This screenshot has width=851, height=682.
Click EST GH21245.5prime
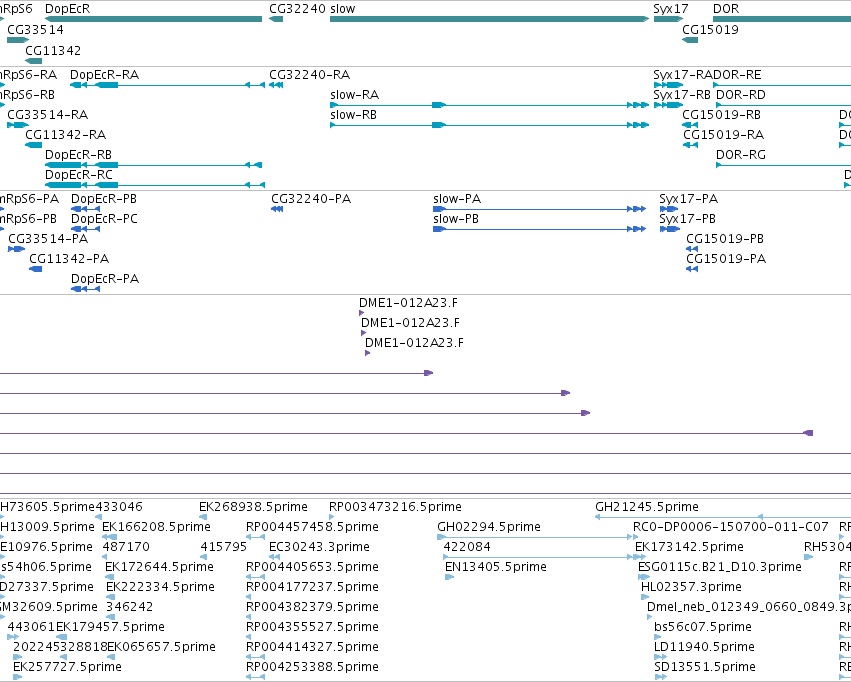[723, 517]
